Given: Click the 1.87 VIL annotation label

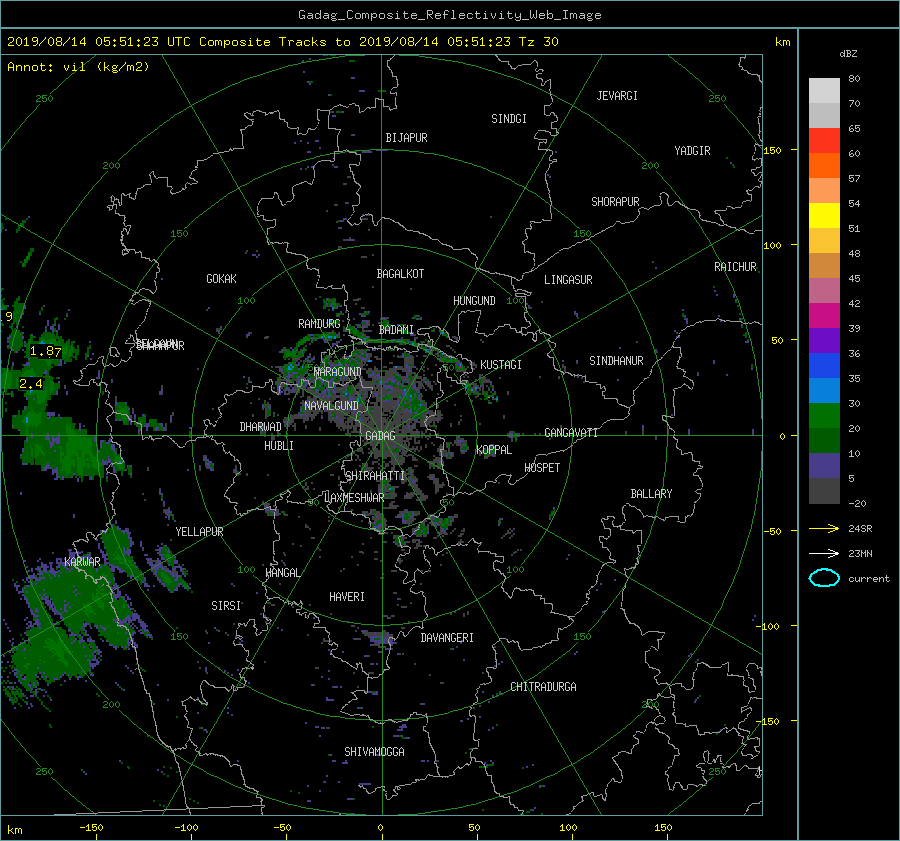Looking at the screenshot, I should (x=45, y=351).
